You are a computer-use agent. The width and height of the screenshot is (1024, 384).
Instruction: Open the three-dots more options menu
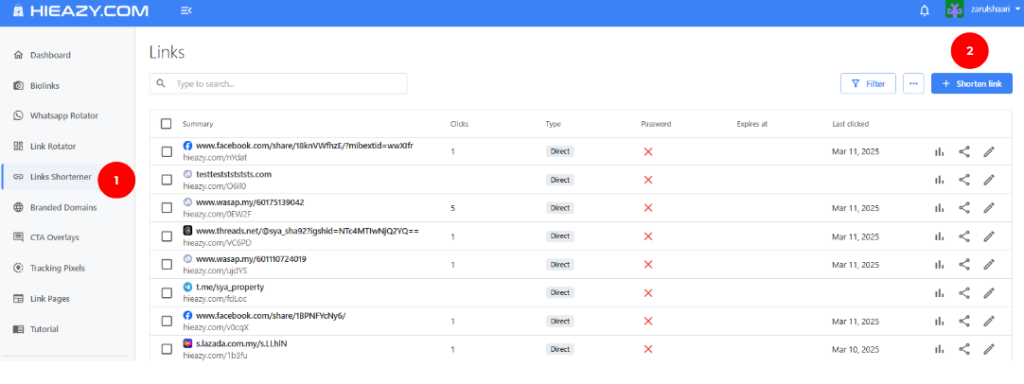pos(913,84)
